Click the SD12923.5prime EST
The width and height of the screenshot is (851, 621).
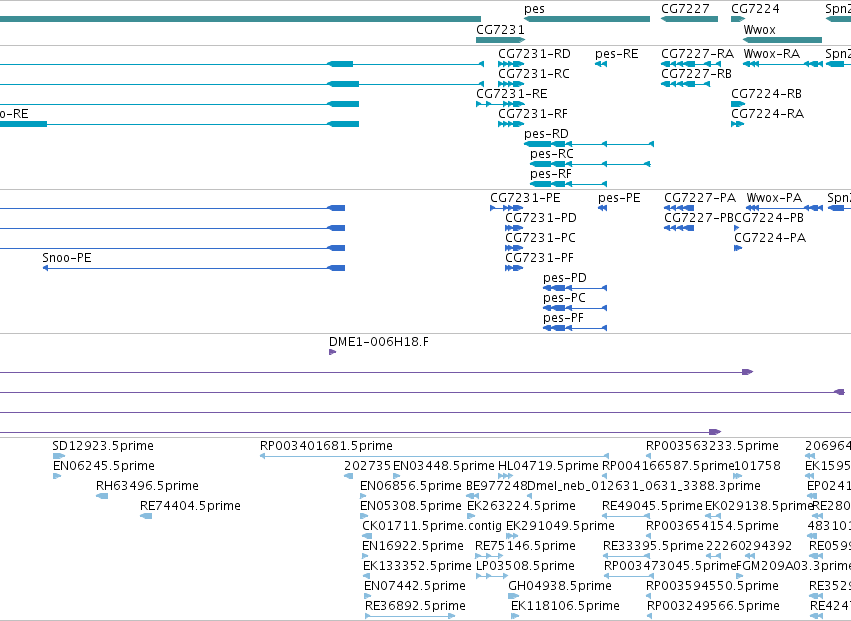point(59,456)
